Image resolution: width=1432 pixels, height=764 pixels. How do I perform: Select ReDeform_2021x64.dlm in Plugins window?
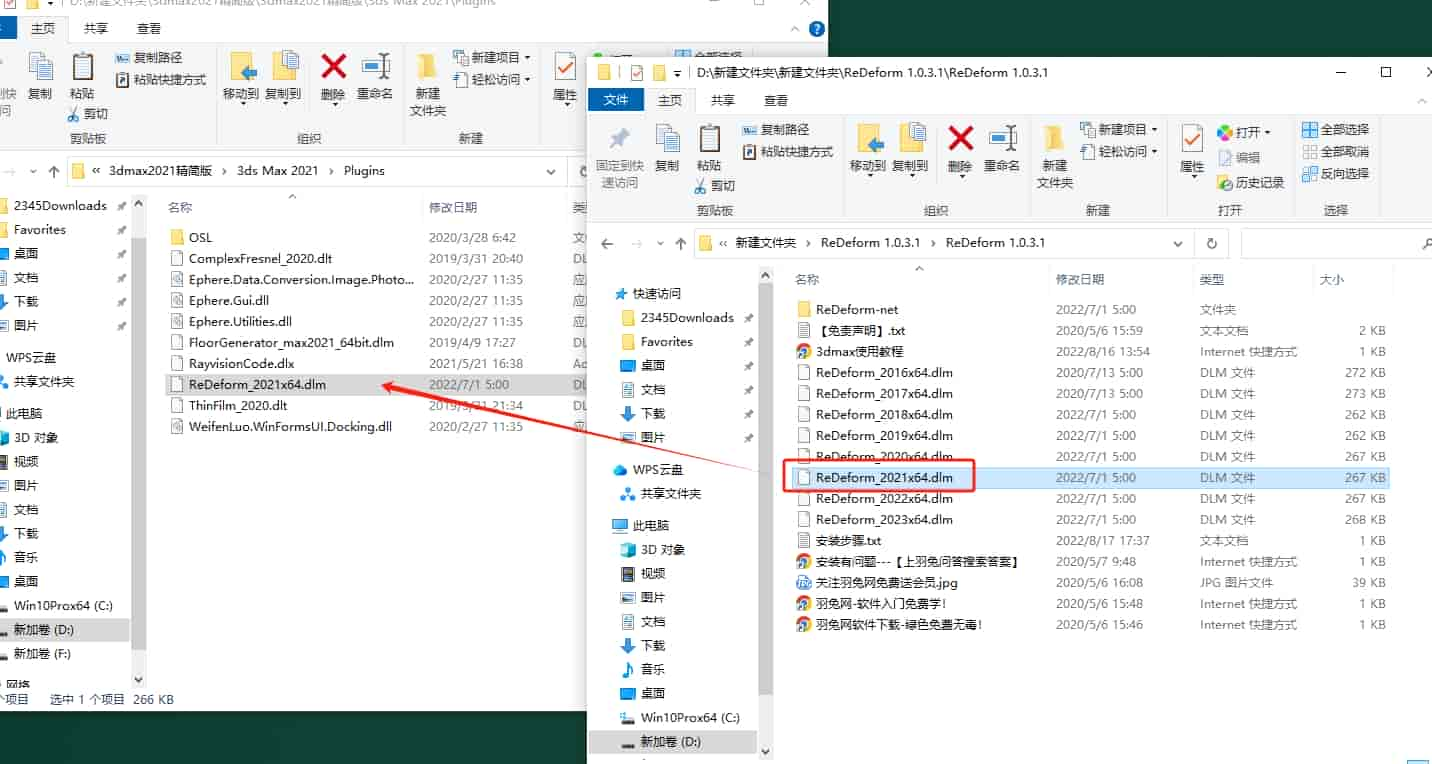375,384
